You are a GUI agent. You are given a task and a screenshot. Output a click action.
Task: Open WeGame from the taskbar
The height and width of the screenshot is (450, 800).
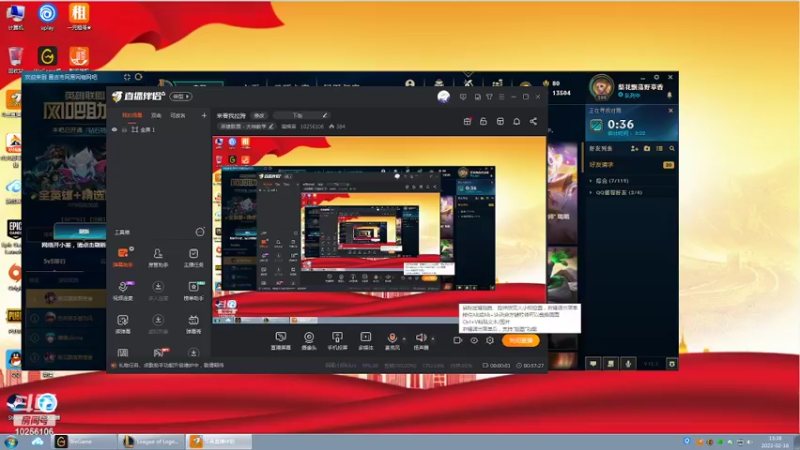click(x=83, y=441)
